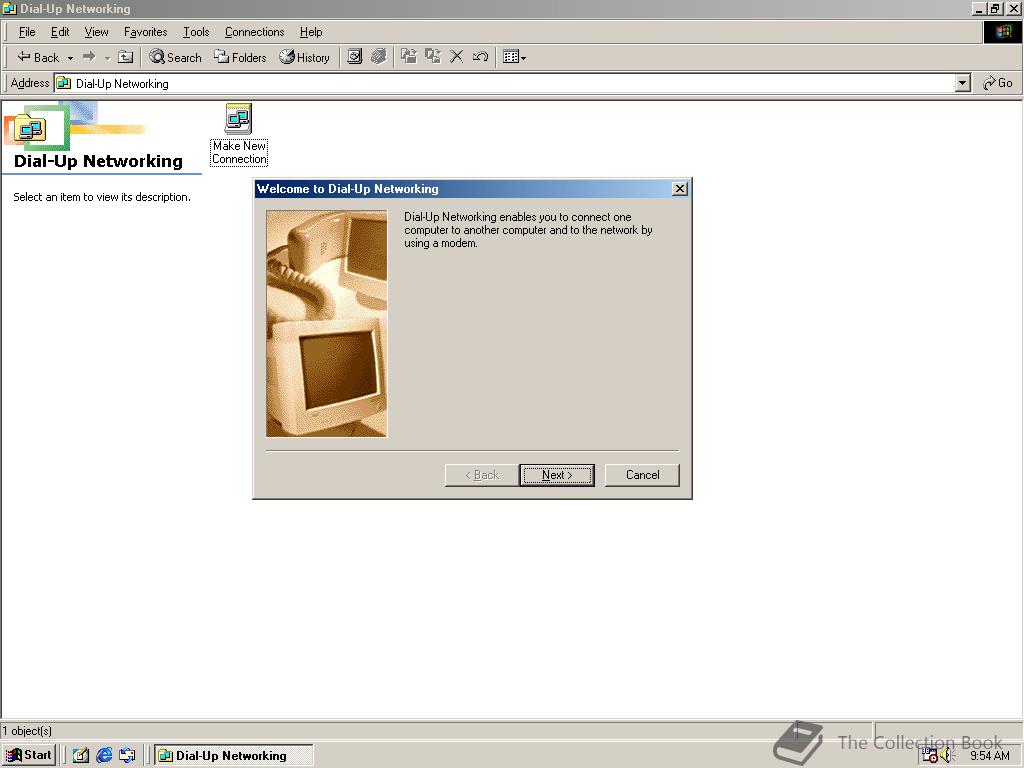This screenshot has height=768, width=1024.
Task: Open the File menu
Action: 27,32
